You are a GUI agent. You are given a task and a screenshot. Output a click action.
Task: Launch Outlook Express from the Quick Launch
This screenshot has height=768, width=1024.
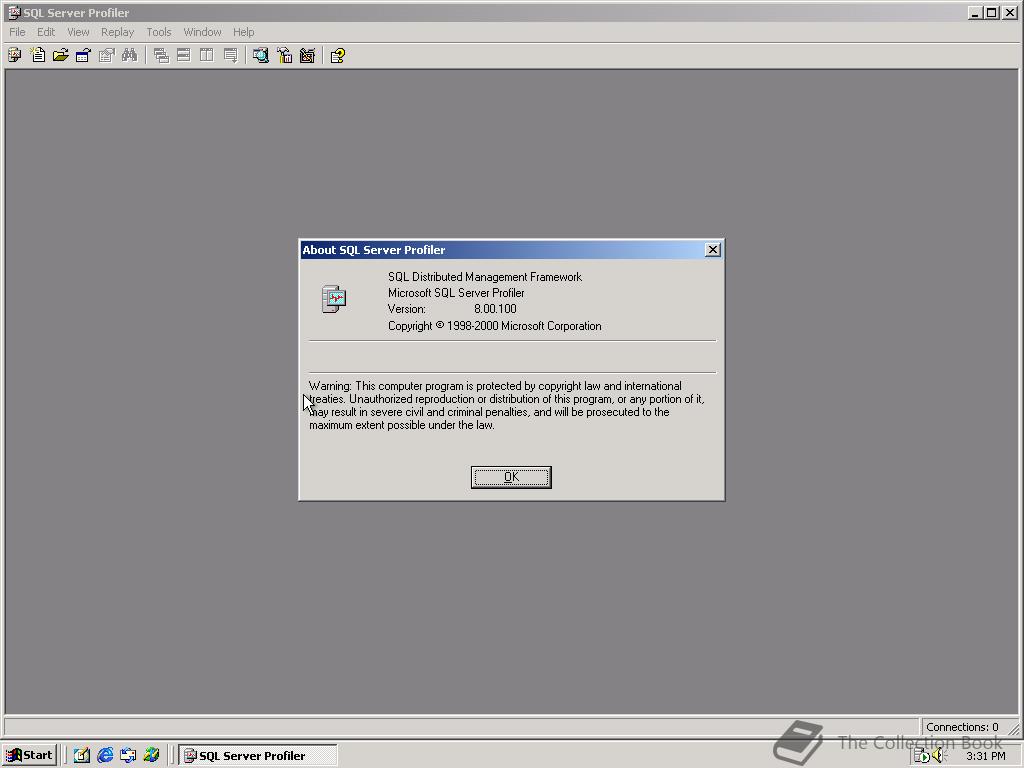tap(128, 755)
